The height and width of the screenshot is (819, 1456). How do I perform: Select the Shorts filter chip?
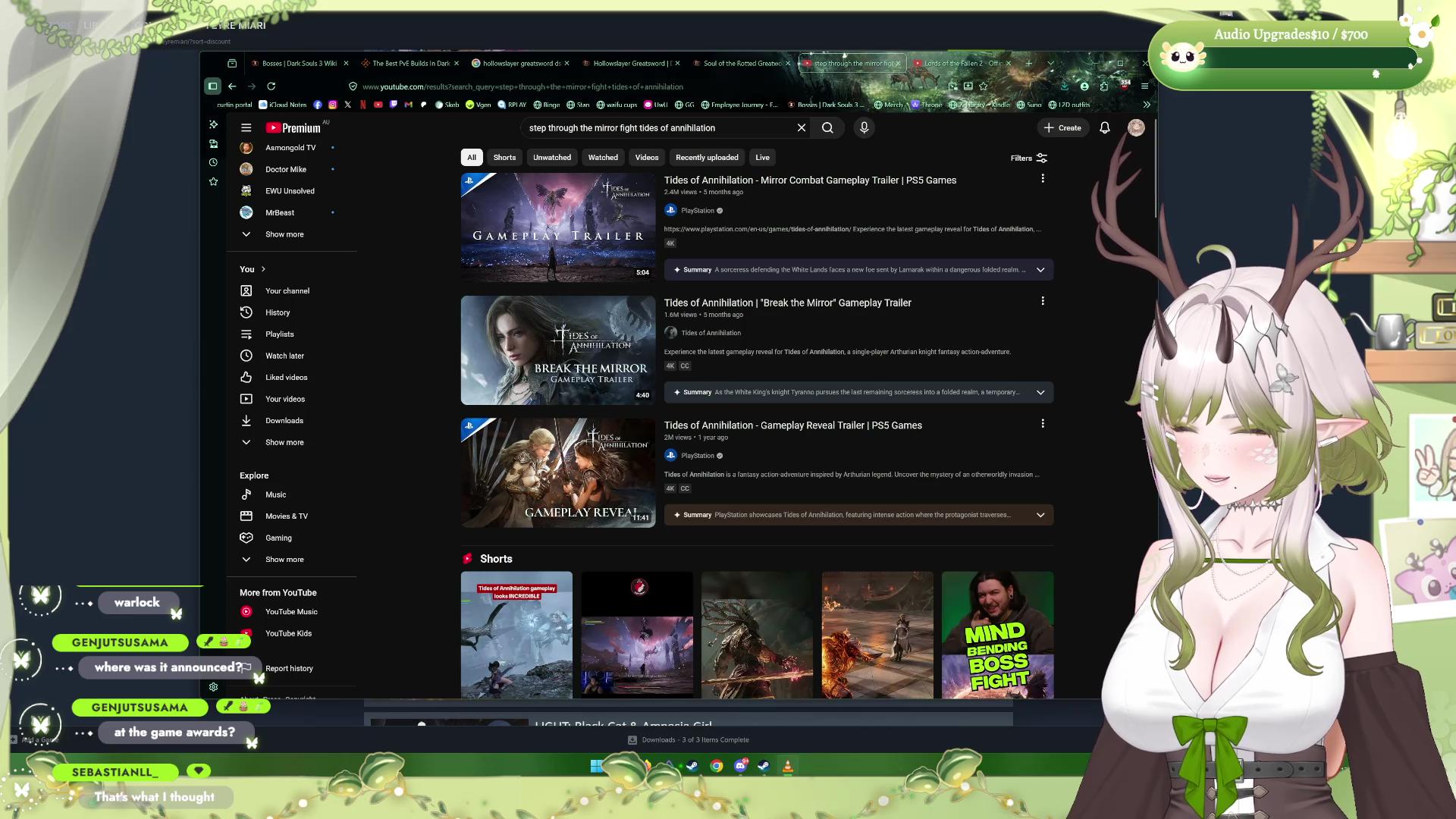coord(504,158)
